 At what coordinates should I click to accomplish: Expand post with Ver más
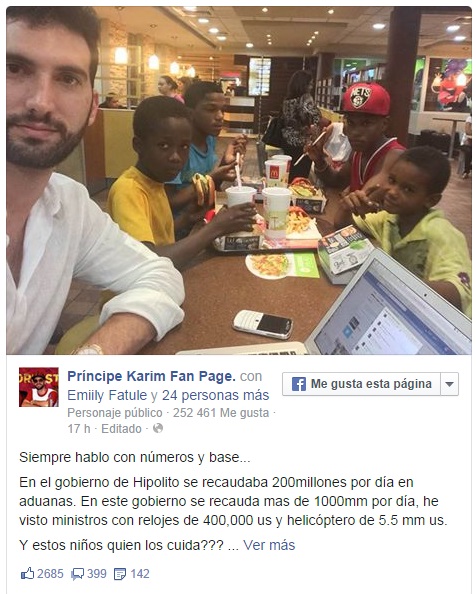[x=269, y=545]
